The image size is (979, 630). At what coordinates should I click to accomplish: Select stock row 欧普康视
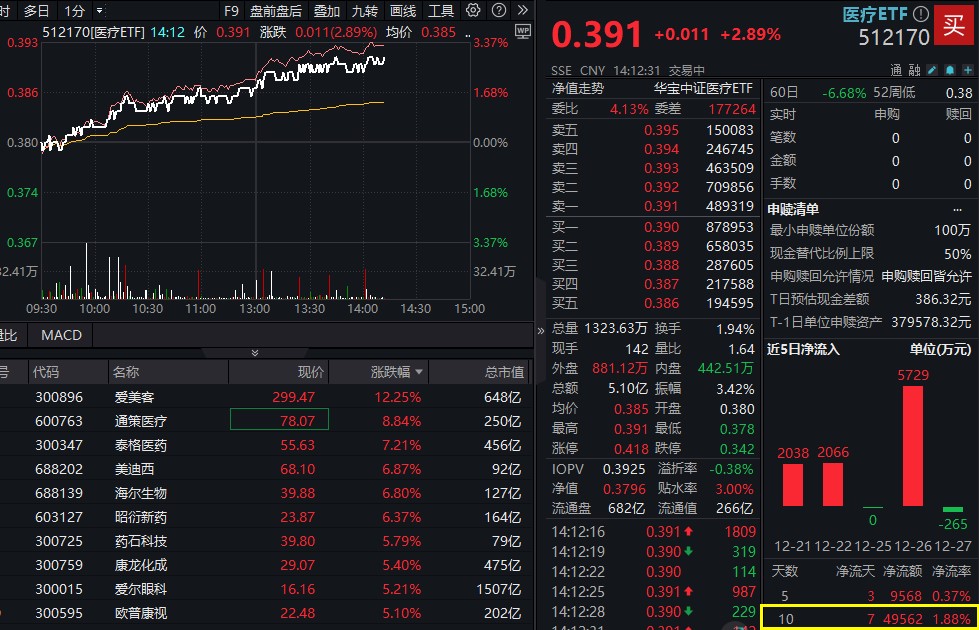267,613
